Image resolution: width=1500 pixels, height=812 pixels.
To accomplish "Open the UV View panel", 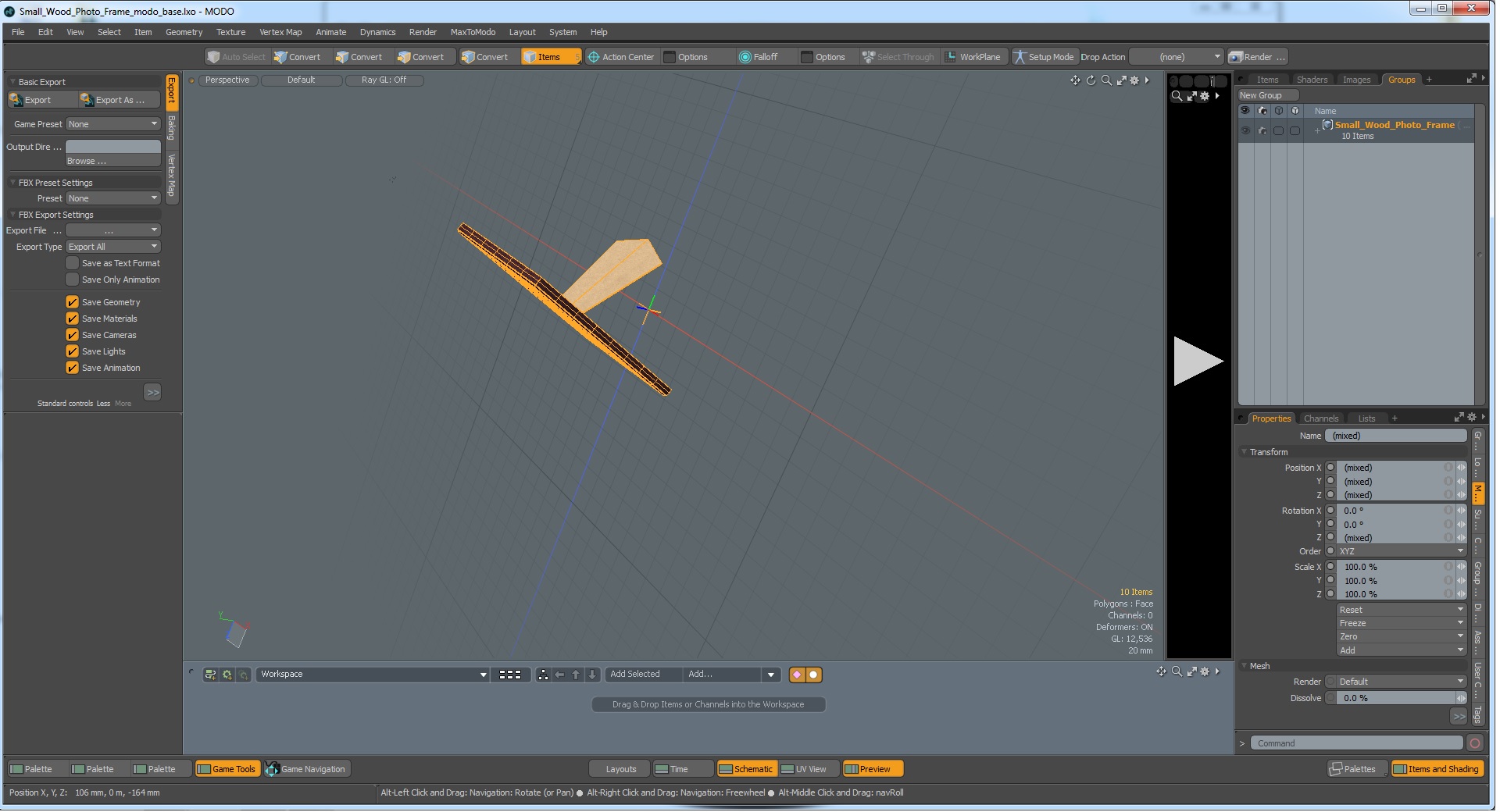I will pyautogui.click(x=809, y=769).
